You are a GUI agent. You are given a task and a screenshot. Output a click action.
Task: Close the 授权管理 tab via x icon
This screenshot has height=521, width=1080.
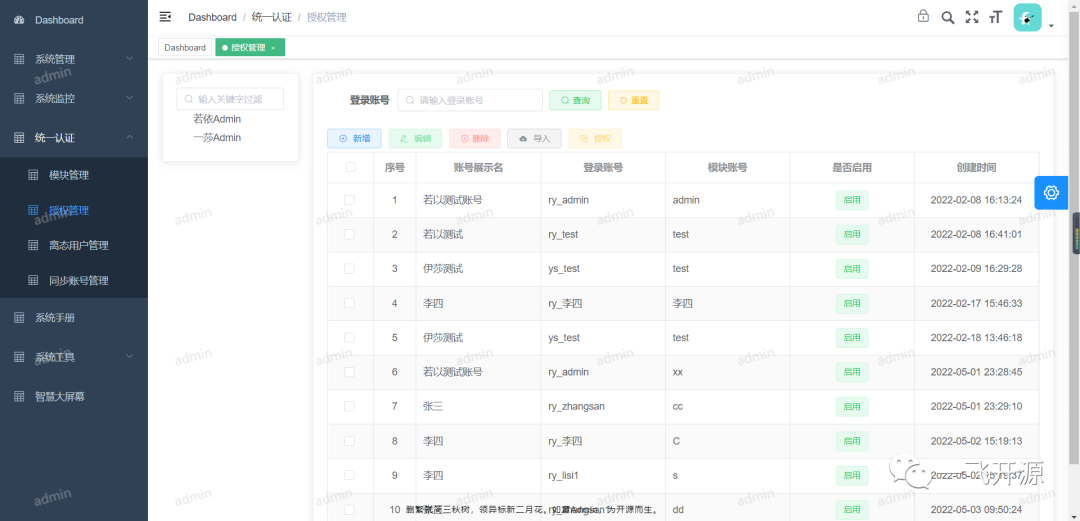[273, 48]
